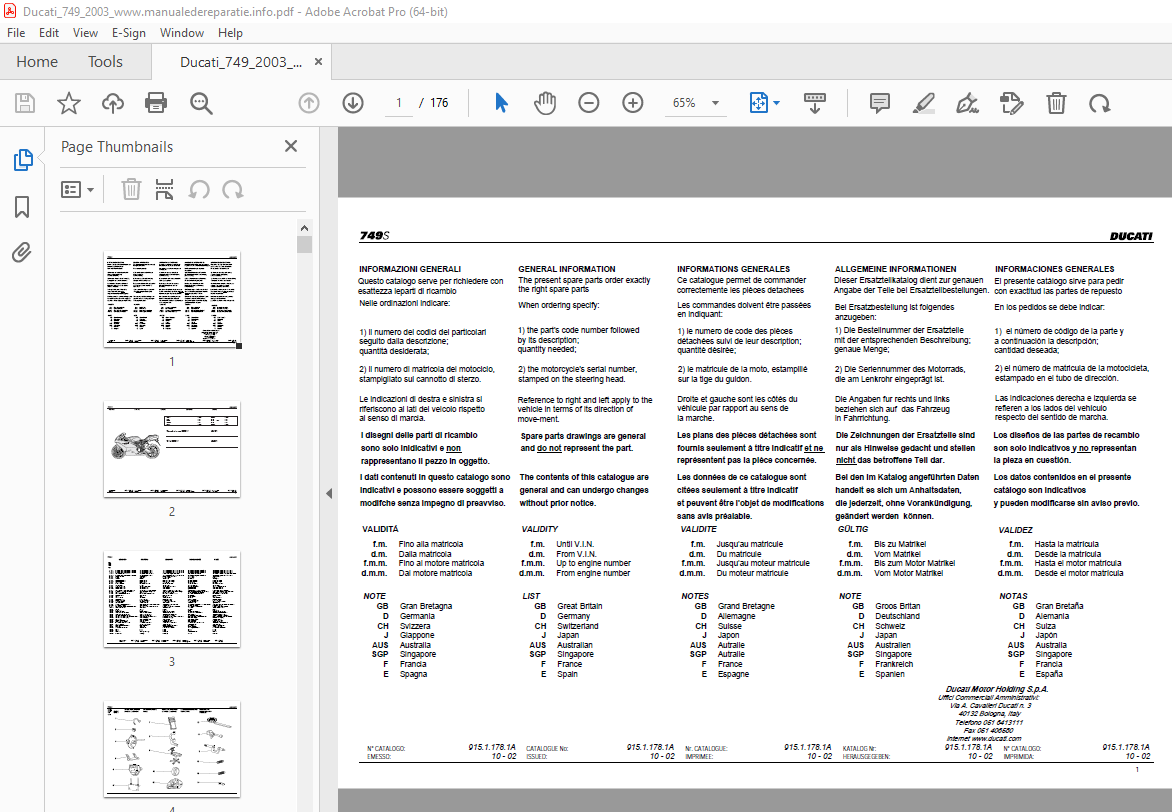Switch to the Home tab
1172x812 pixels.
[37, 61]
